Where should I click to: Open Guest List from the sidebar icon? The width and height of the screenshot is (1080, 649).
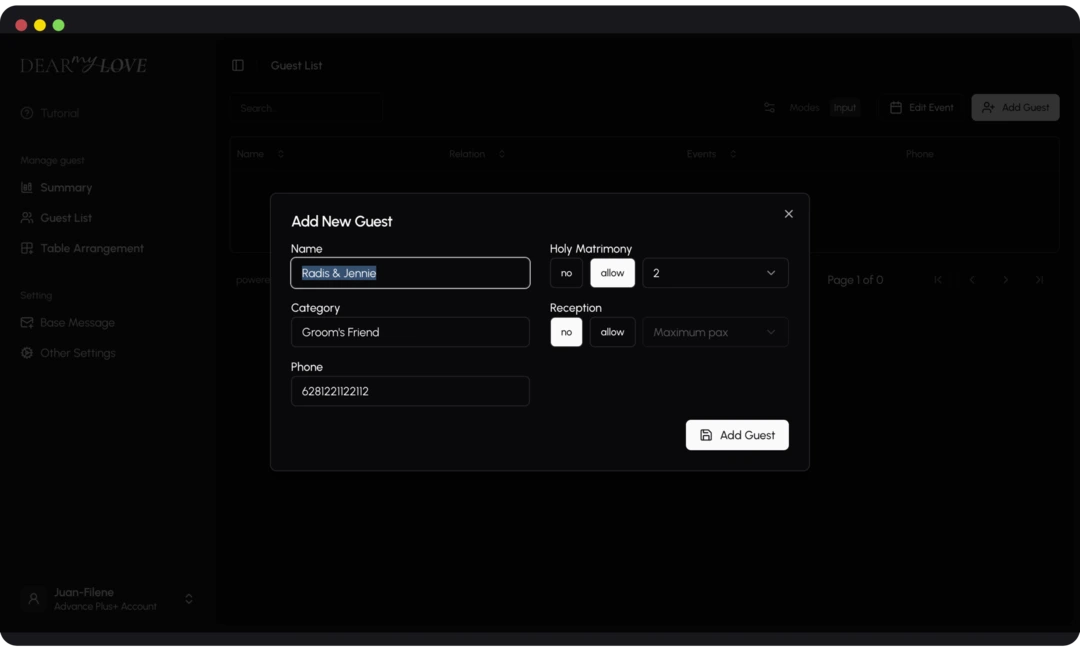tap(25, 217)
